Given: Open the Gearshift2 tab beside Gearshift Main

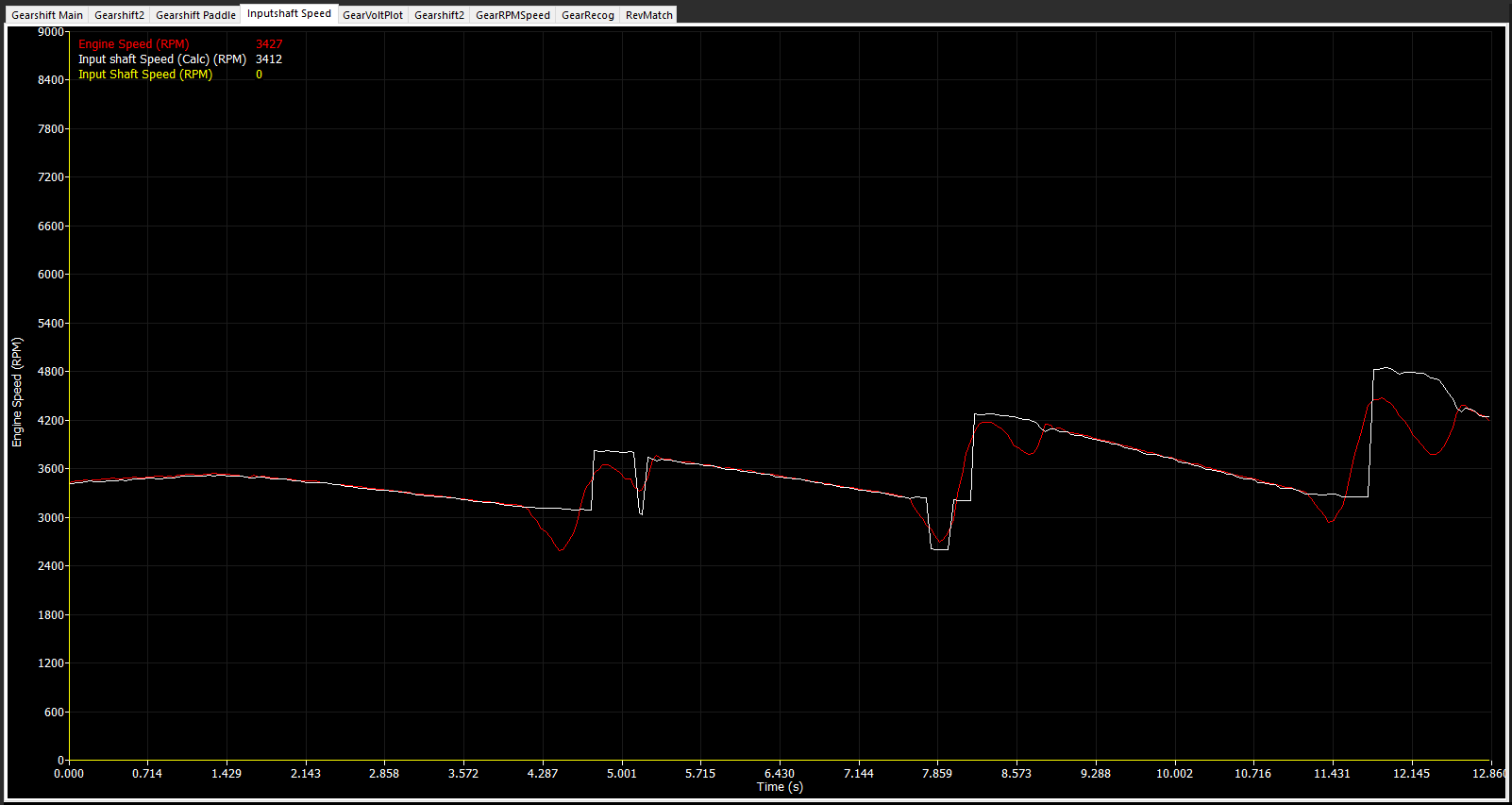Looking at the screenshot, I should click(x=119, y=15).
